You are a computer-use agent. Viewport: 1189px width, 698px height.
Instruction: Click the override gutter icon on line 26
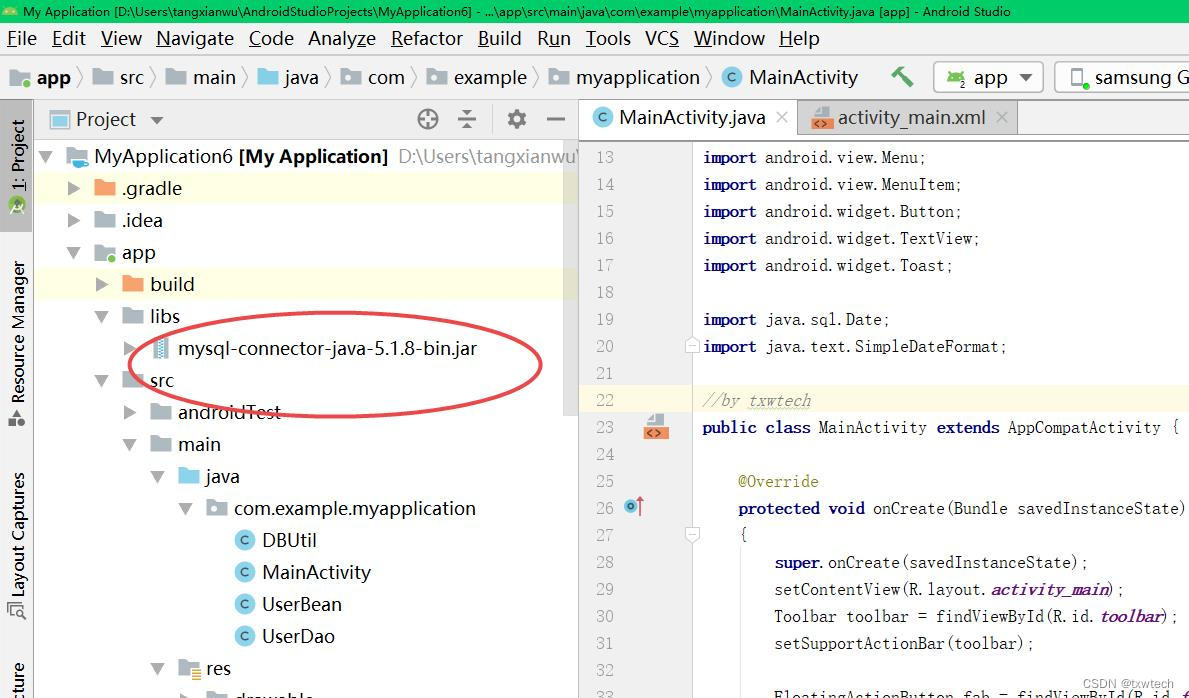(x=634, y=506)
